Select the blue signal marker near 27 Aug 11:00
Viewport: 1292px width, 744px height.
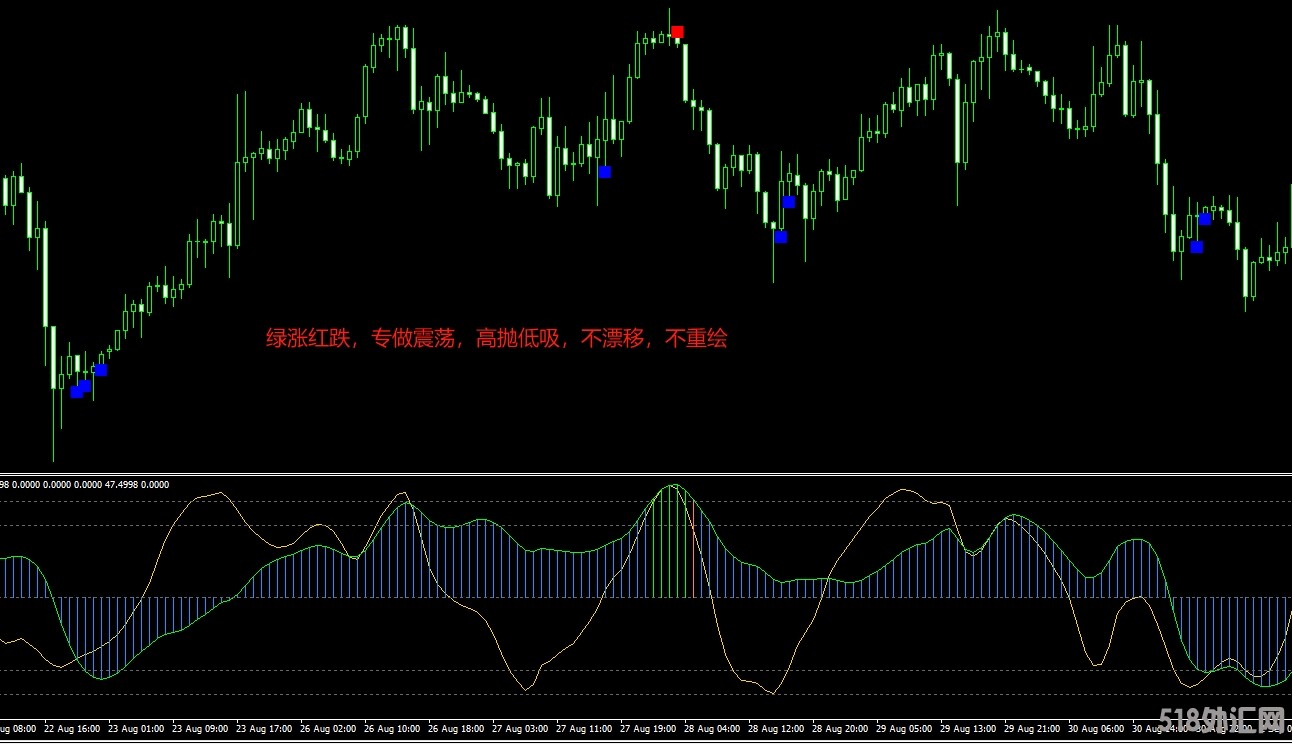tap(604, 172)
